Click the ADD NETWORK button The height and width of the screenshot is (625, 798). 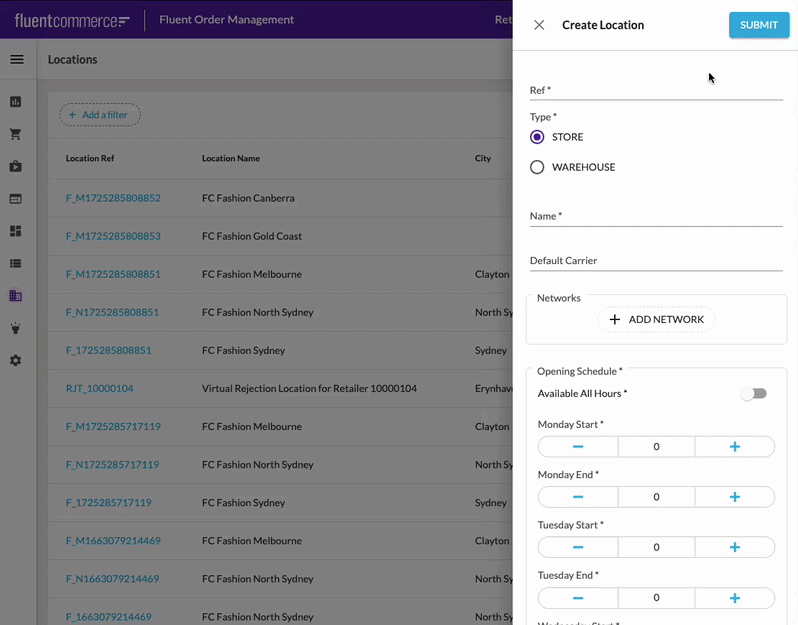[656, 320]
